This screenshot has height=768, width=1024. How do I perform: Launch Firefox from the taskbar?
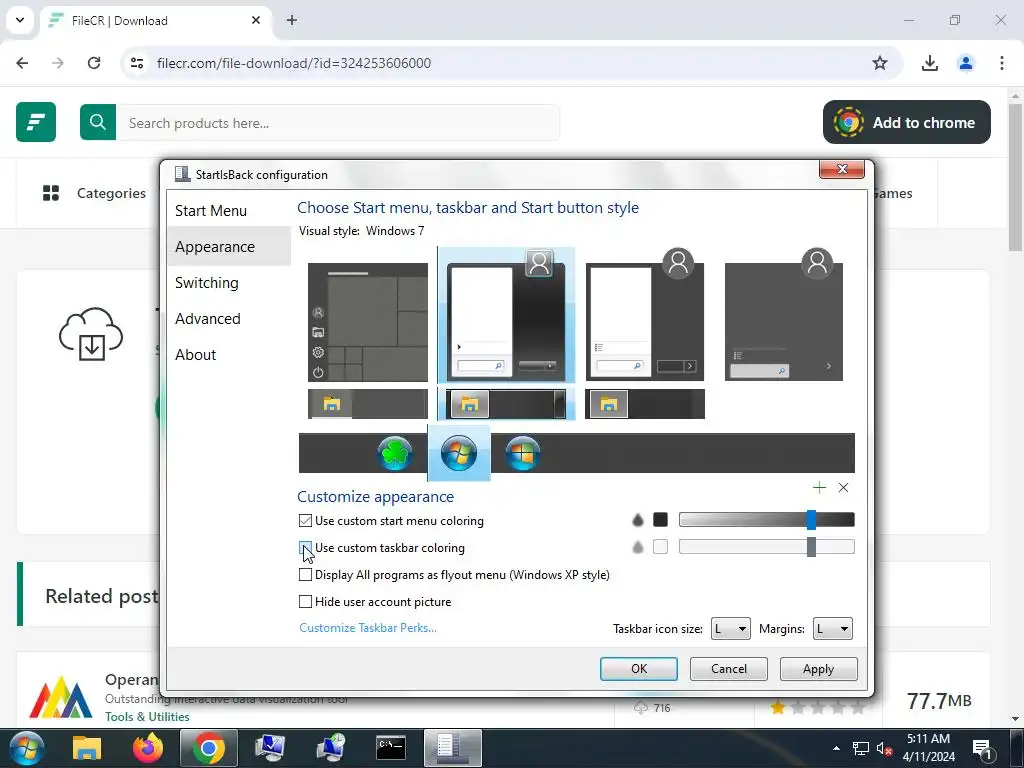(148, 748)
